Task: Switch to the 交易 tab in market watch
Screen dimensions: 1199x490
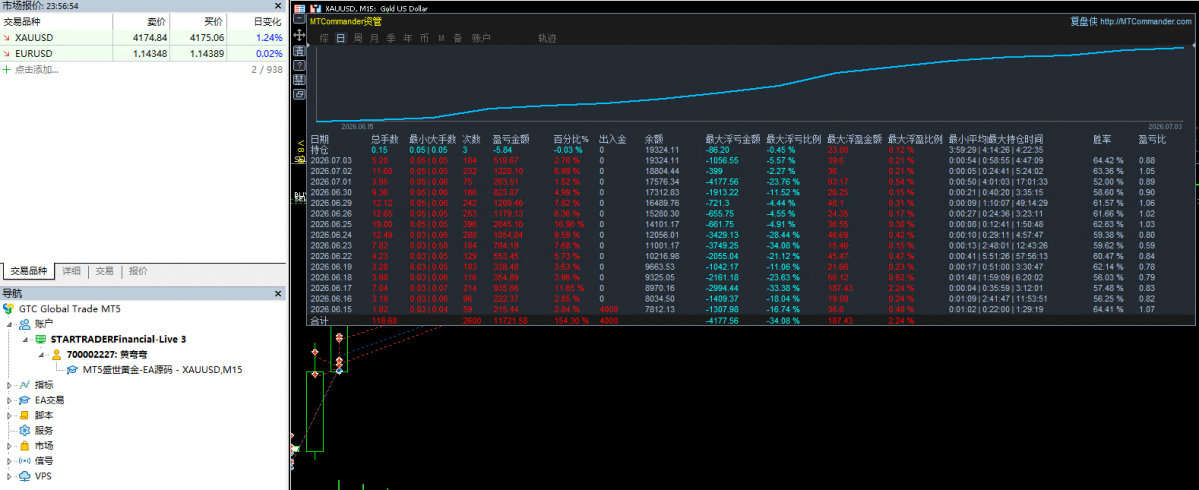Action: (x=104, y=271)
